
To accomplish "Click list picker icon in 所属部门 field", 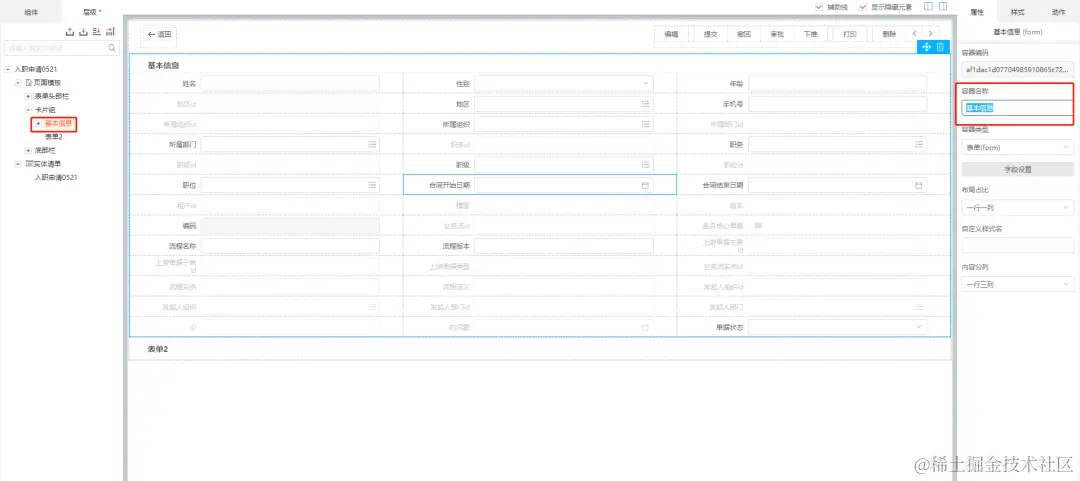I will (x=372, y=144).
